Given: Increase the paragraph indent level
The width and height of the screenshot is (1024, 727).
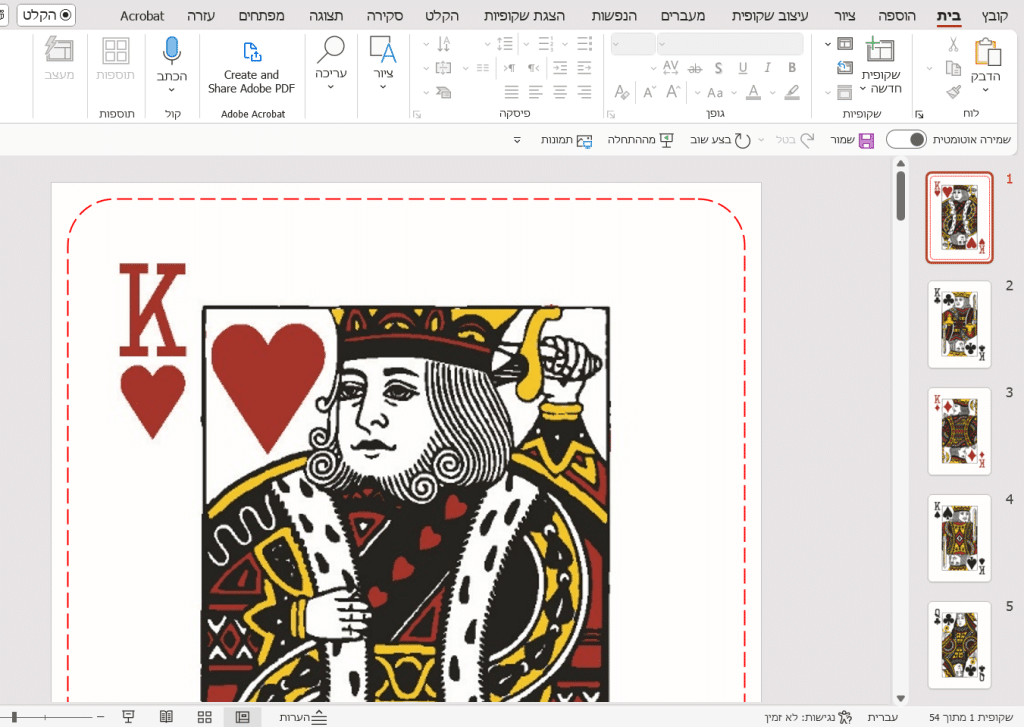Looking at the screenshot, I should click(560, 67).
